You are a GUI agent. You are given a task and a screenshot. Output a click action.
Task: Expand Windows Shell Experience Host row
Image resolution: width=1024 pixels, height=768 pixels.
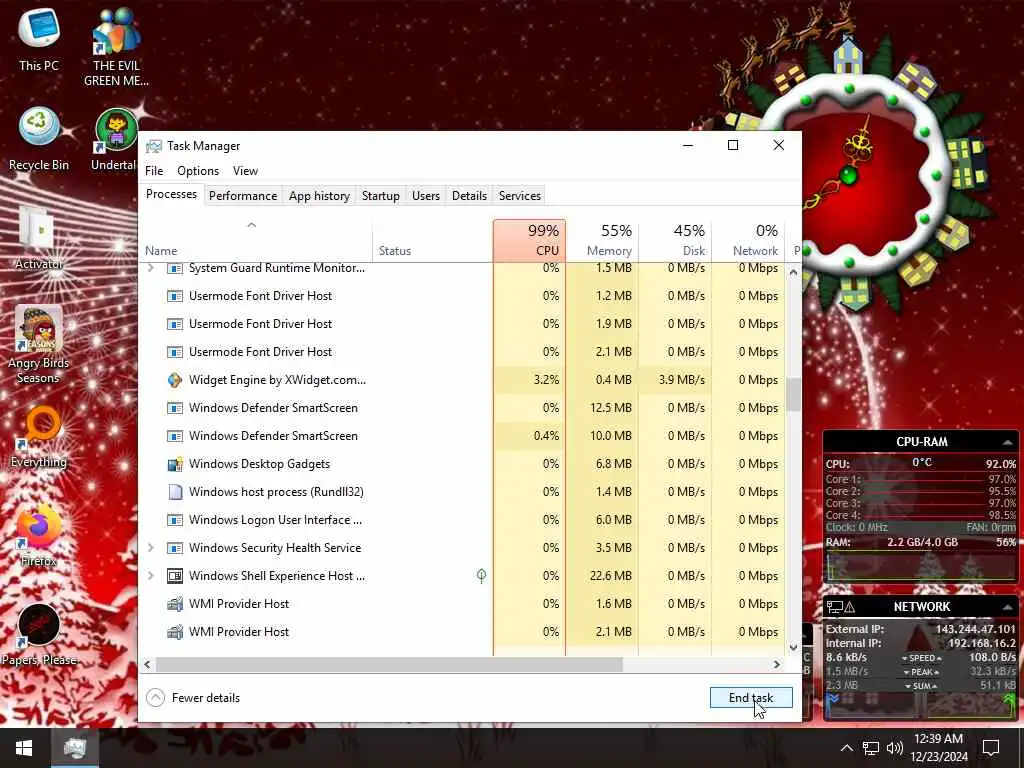(x=151, y=575)
